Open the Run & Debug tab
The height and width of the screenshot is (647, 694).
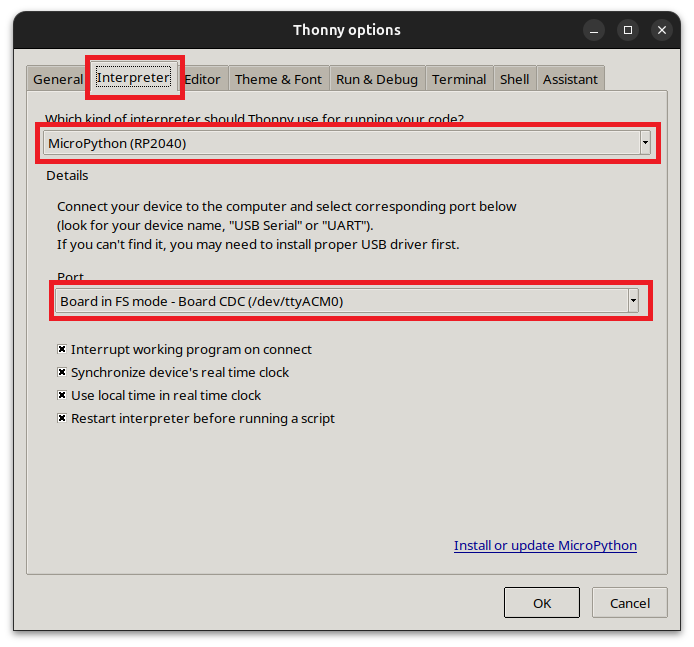[x=377, y=79]
